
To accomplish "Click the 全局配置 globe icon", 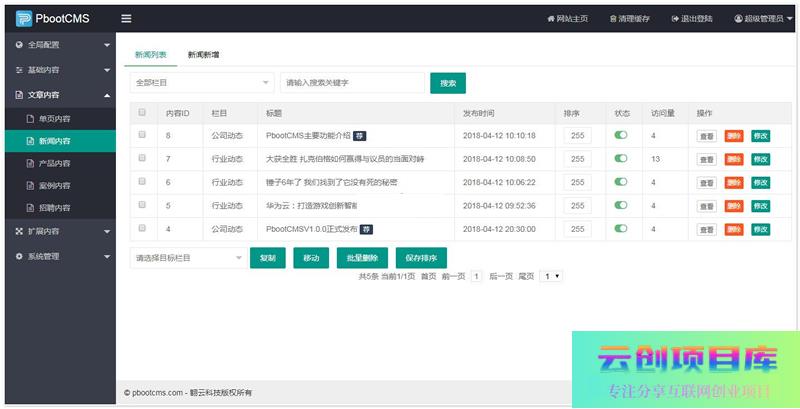I will (19, 45).
